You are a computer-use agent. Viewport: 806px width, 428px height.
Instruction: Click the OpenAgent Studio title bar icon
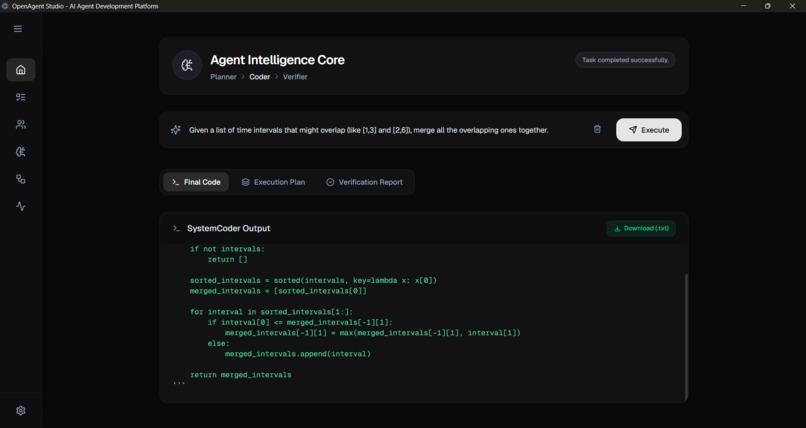tap(5, 6)
